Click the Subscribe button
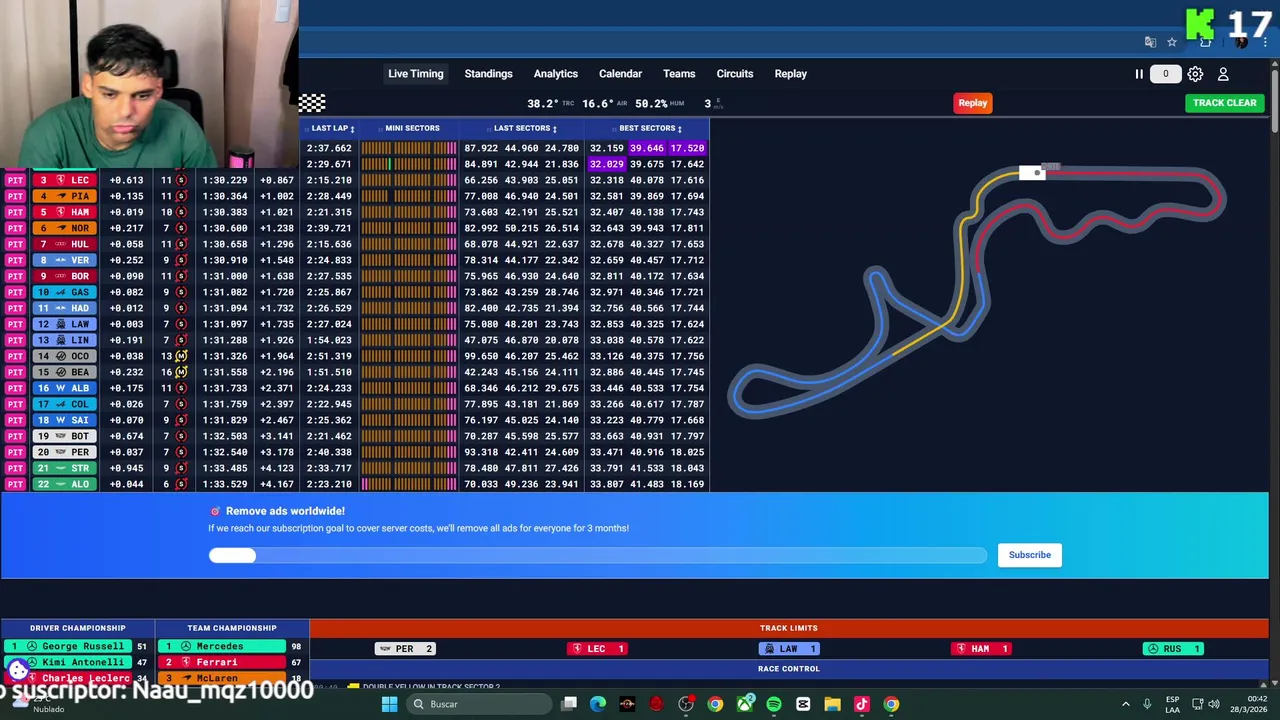1280x720 pixels. 1029,555
